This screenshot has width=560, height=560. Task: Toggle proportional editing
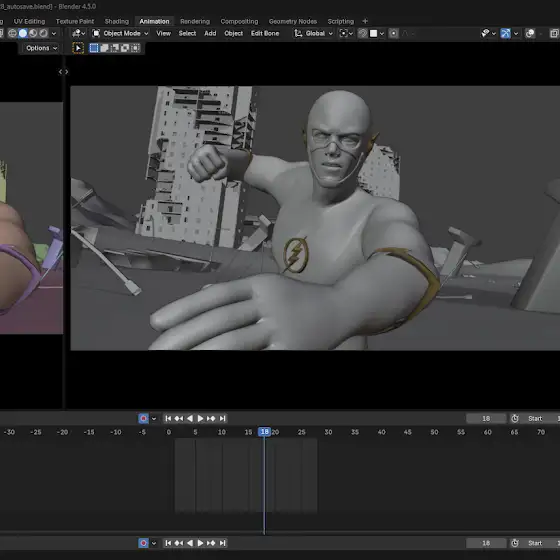click(393, 33)
